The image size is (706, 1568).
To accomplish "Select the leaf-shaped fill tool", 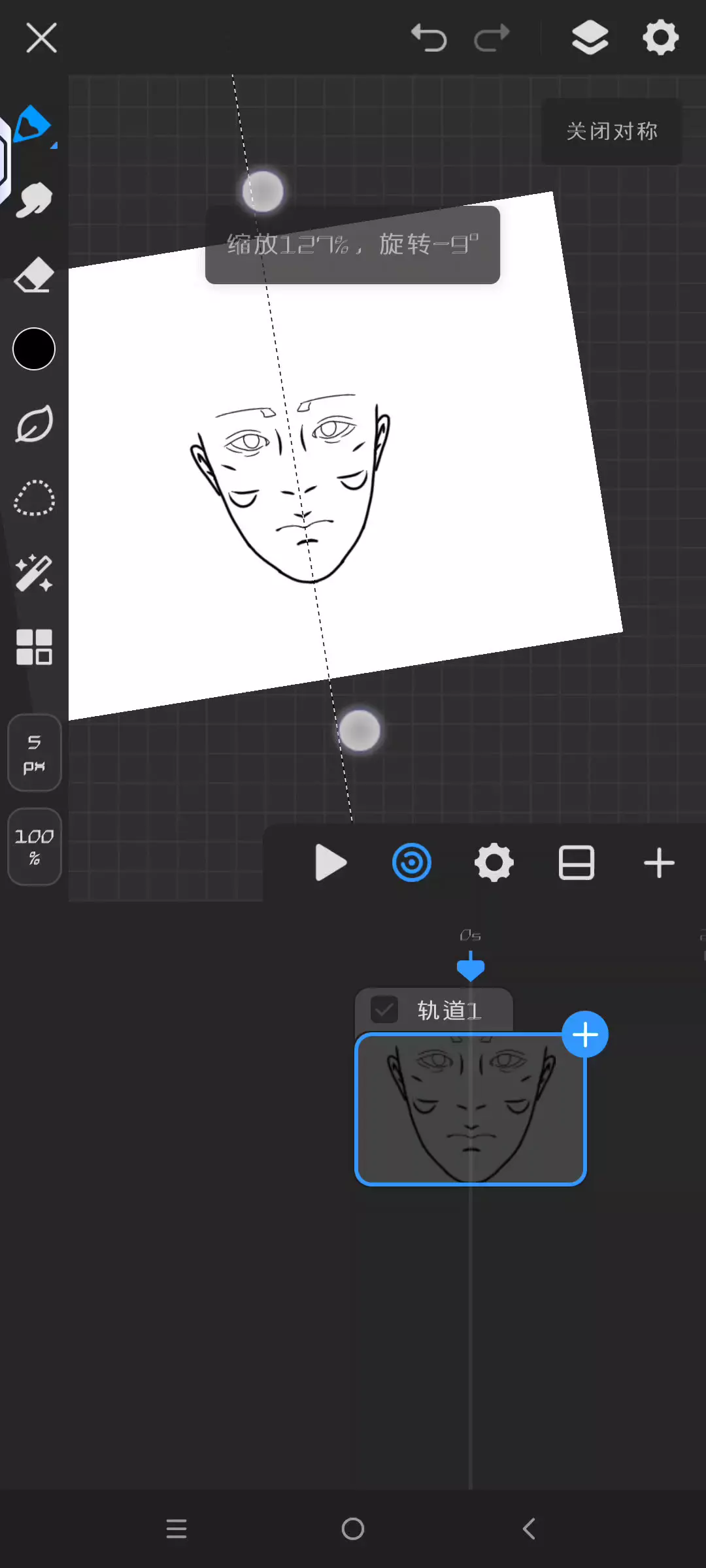I will (34, 424).
